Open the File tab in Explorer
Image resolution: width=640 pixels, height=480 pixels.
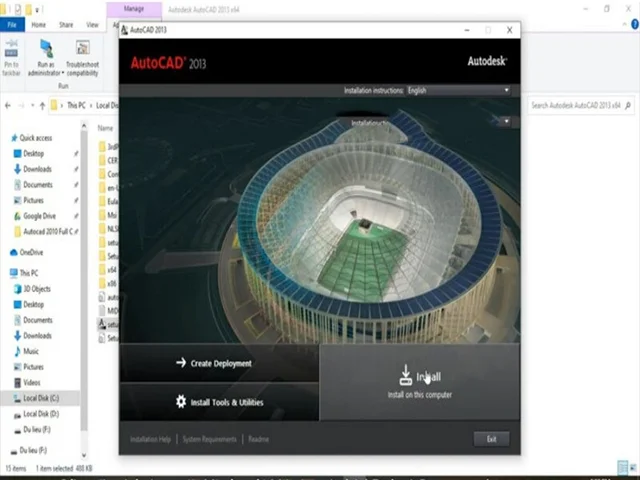tap(12, 25)
